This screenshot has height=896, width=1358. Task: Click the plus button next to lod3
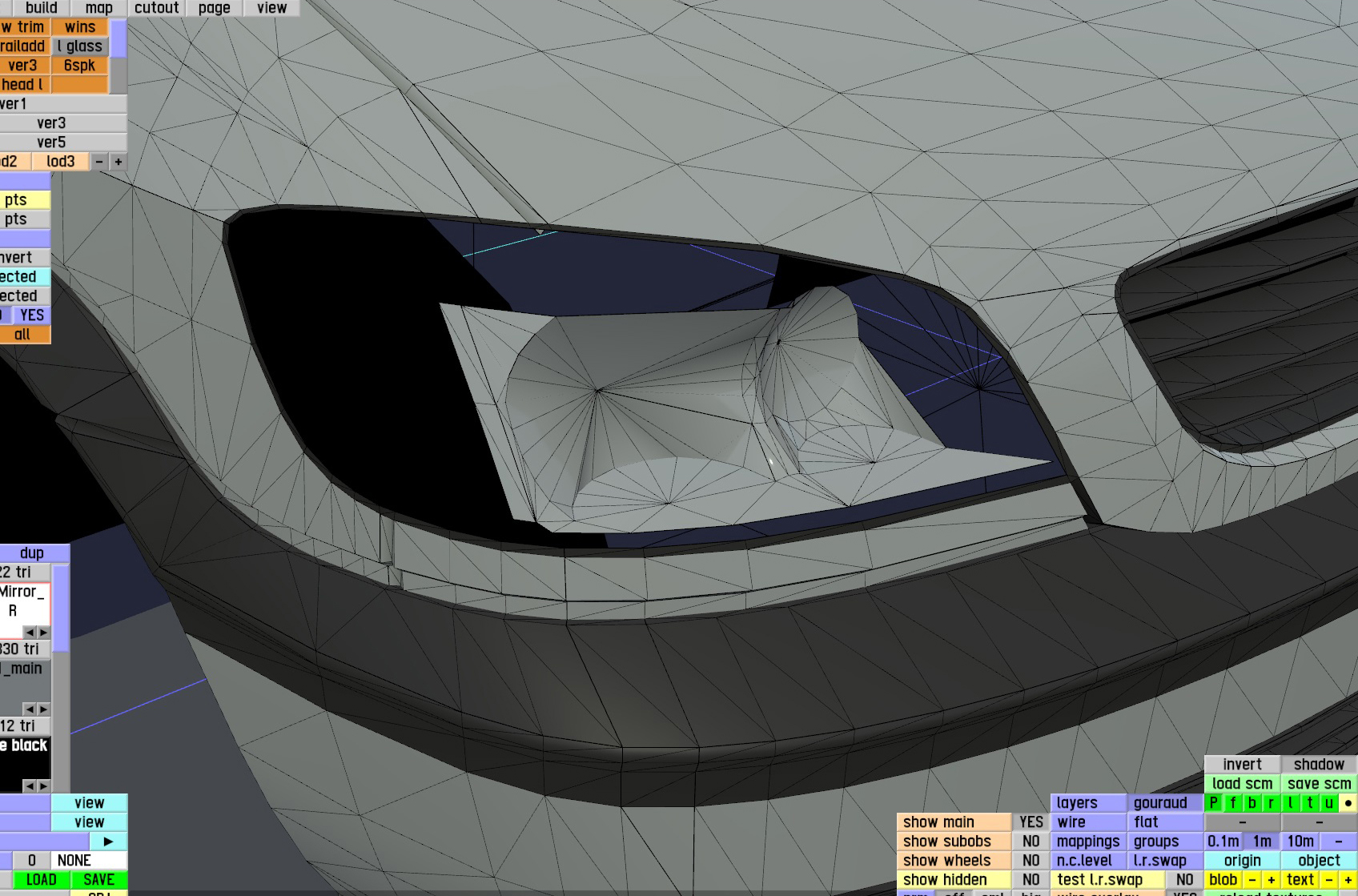pyautogui.click(x=119, y=162)
